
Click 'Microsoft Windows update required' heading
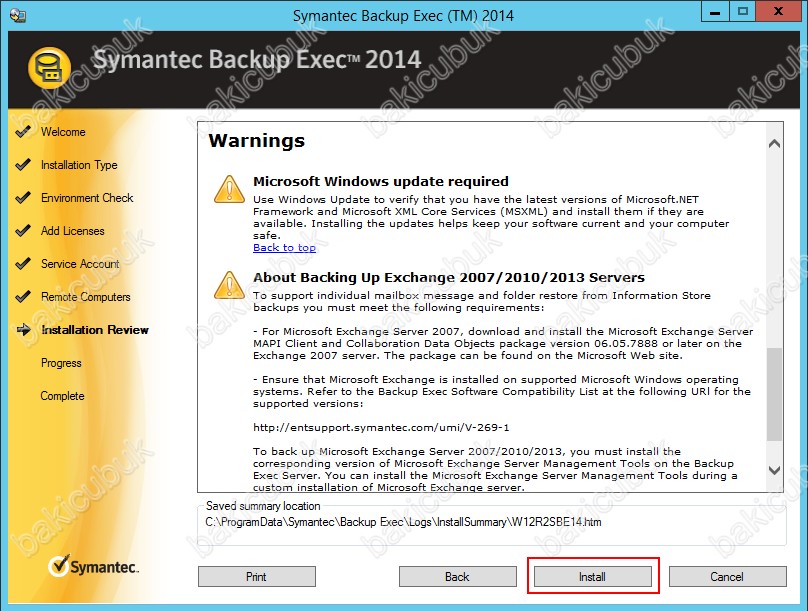[381, 181]
